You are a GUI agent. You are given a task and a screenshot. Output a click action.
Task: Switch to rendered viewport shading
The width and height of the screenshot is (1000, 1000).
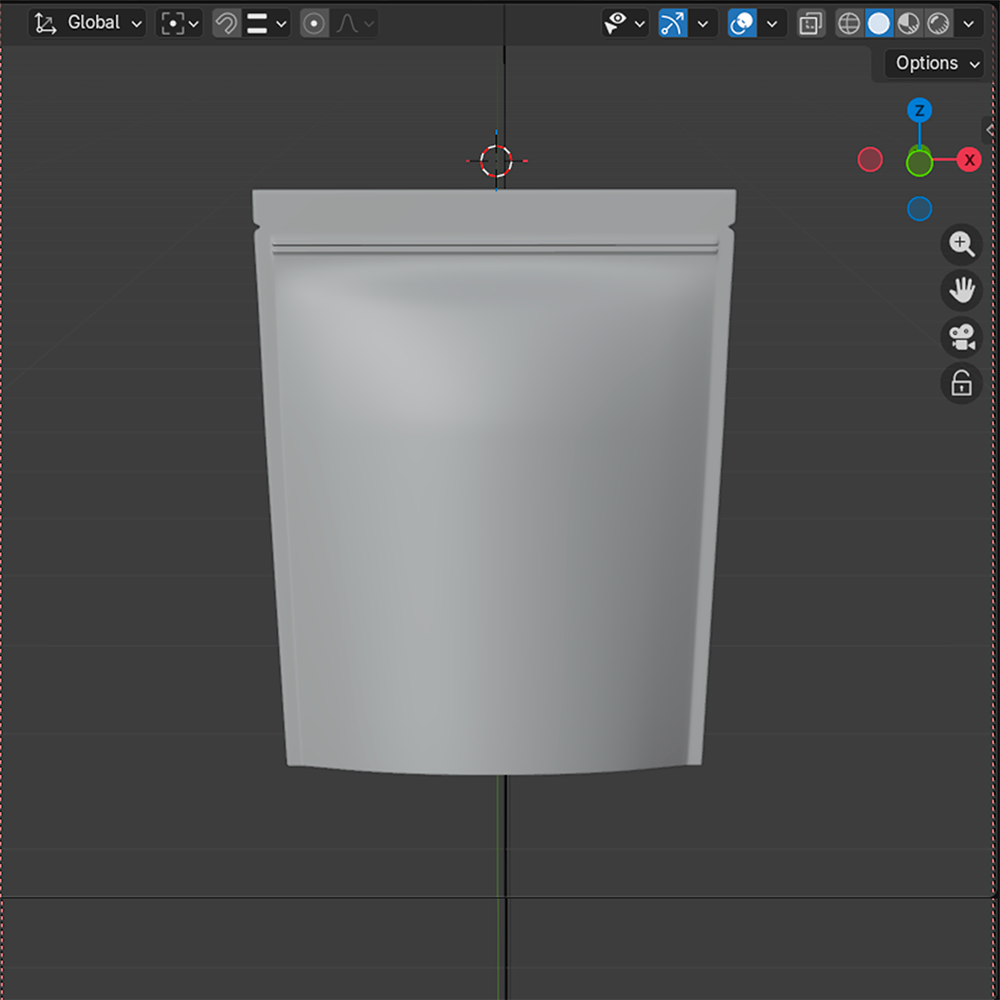click(938, 23)
